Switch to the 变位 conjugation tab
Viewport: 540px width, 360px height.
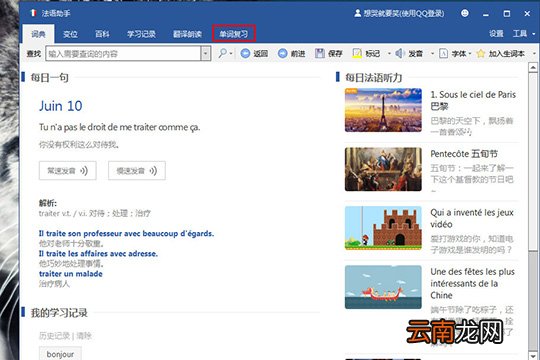pos(70,34)
